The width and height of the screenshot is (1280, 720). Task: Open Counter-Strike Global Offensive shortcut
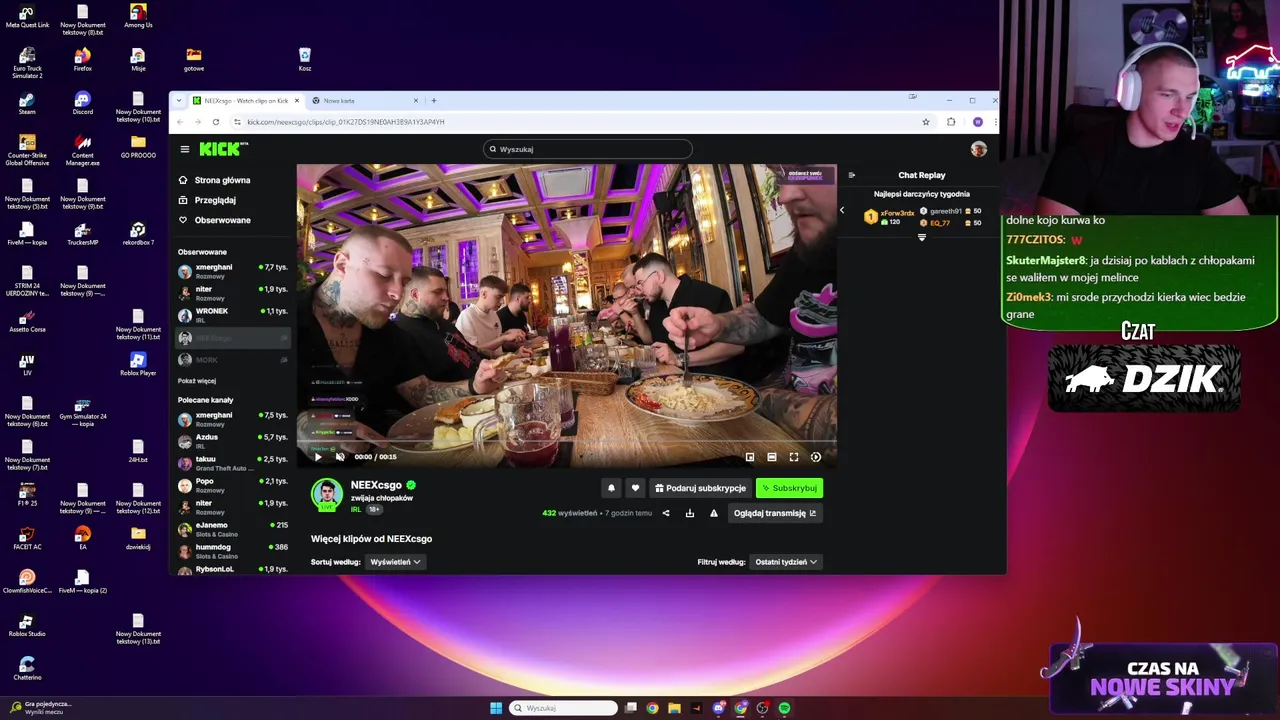[x=27, y=150]
